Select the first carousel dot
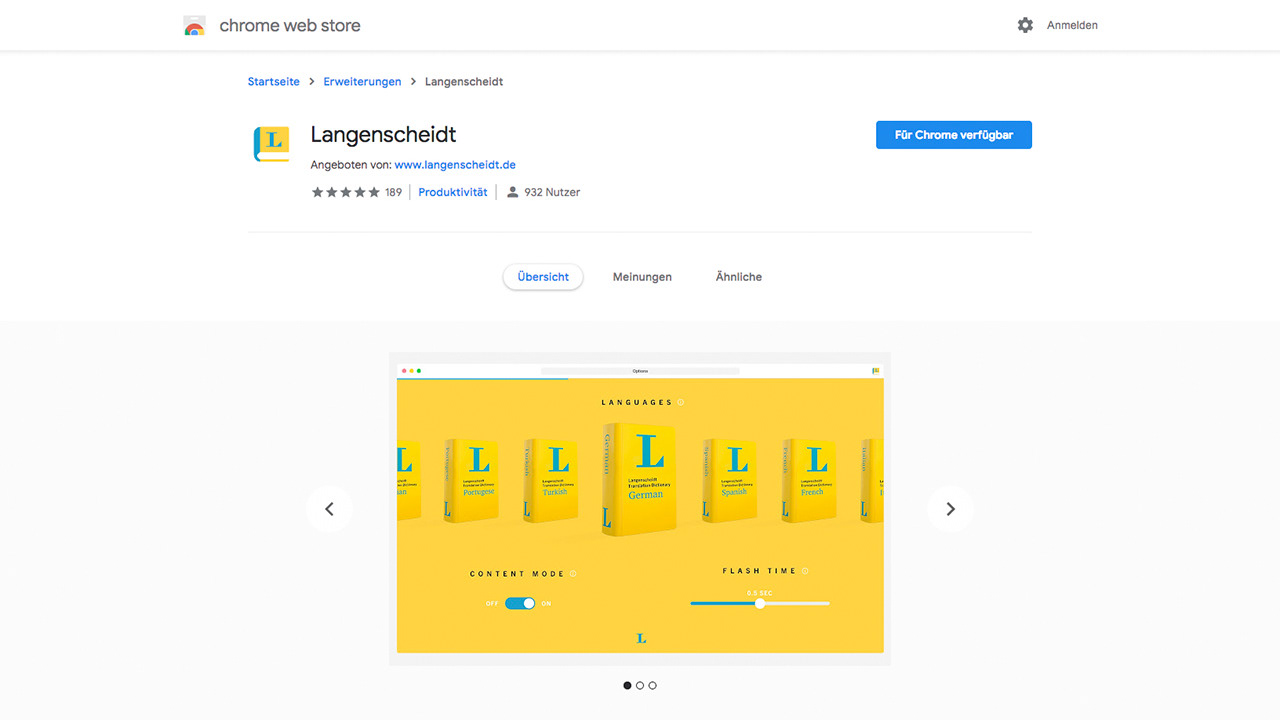 point(628,686)
